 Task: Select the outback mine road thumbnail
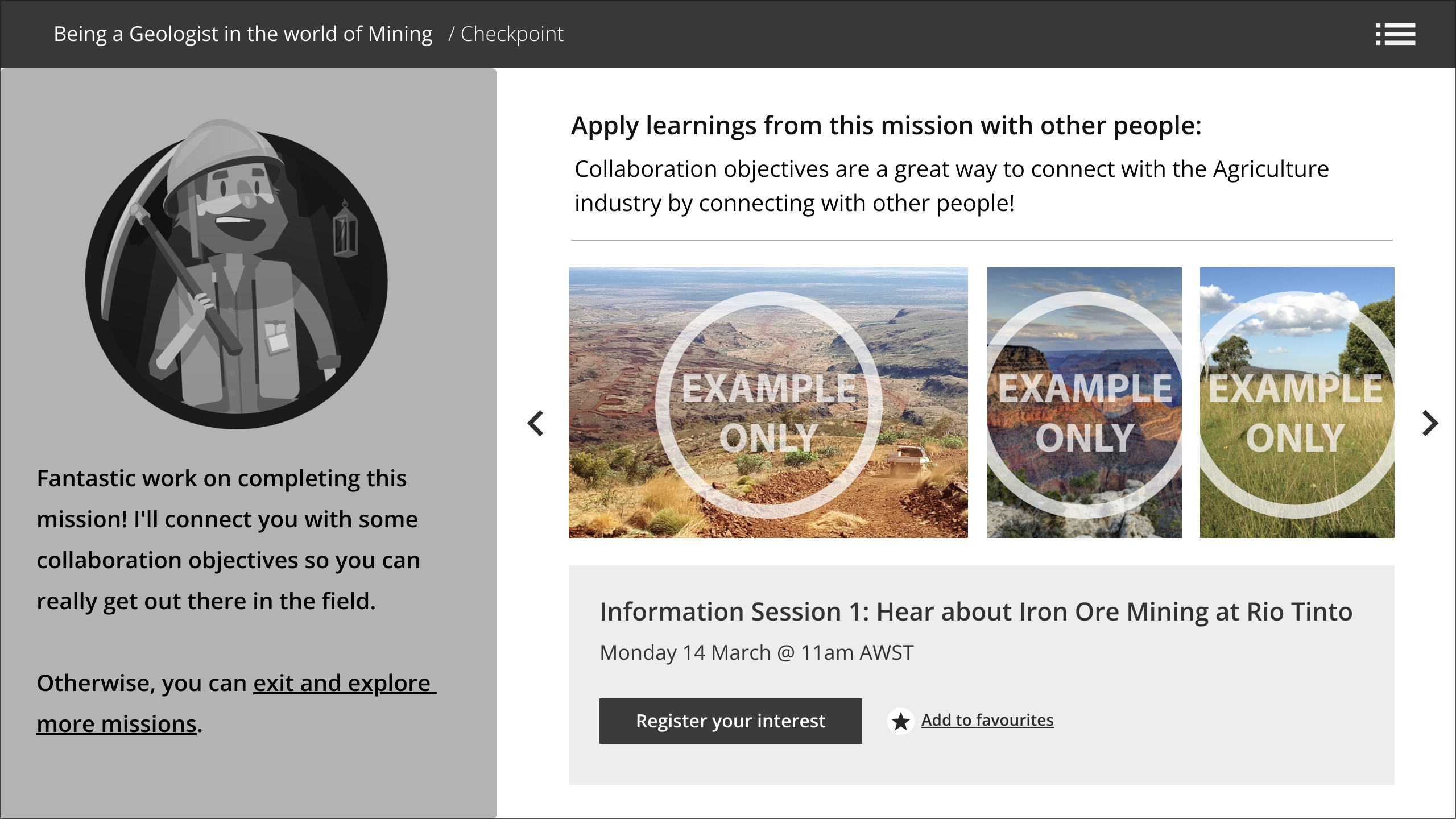[x=768, y=403]
